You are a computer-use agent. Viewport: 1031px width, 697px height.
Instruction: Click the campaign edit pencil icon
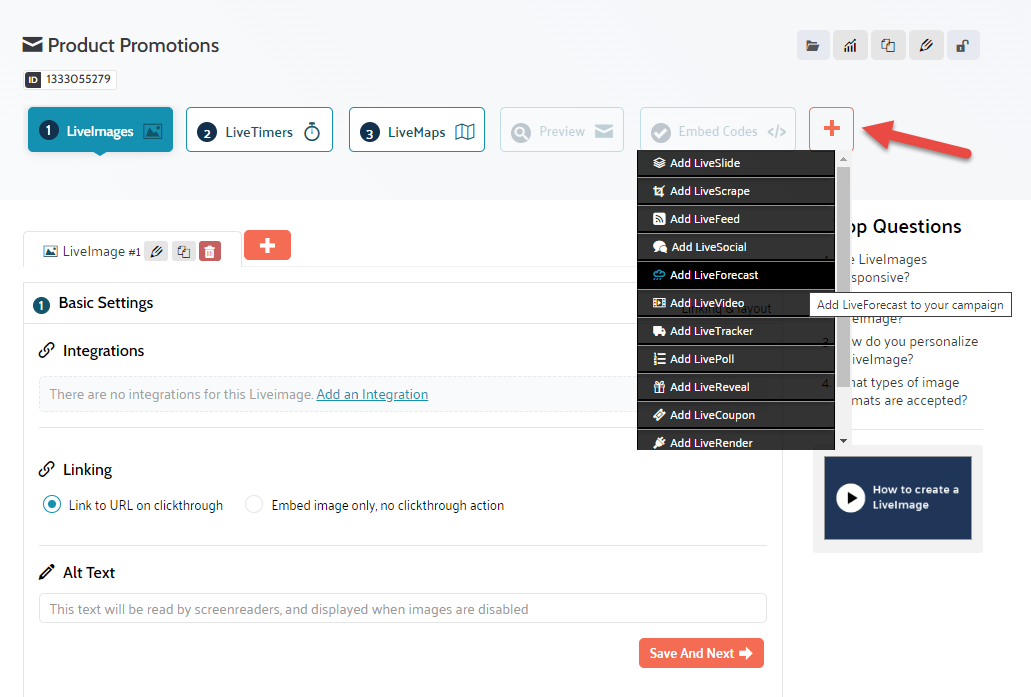click(926, 46)
